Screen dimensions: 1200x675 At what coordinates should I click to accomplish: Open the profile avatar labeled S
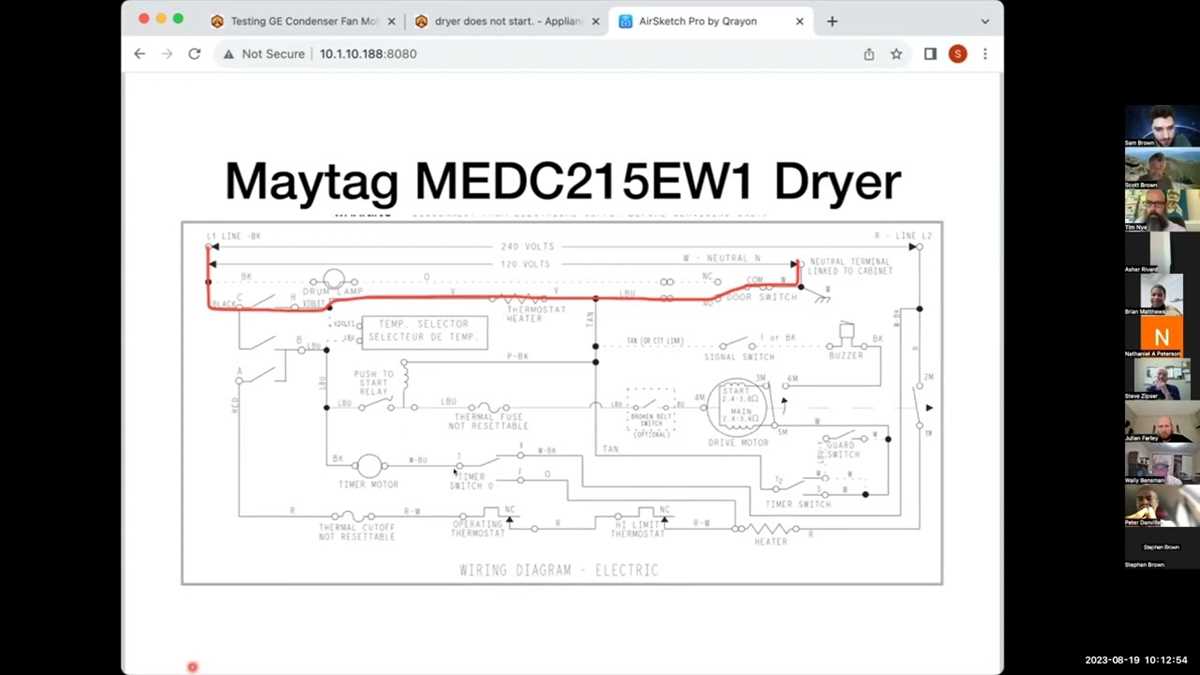958,54
